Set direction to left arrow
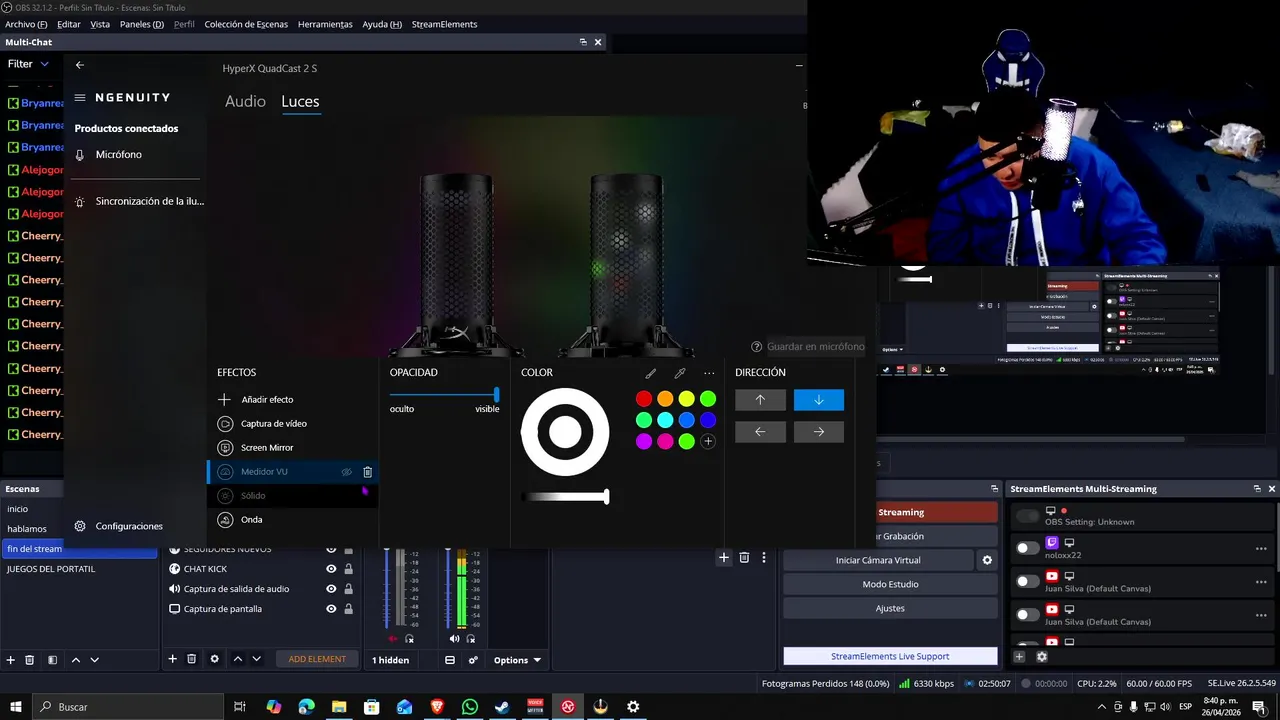The height and width of the screenshot is (720, 1280). point(760,432)
